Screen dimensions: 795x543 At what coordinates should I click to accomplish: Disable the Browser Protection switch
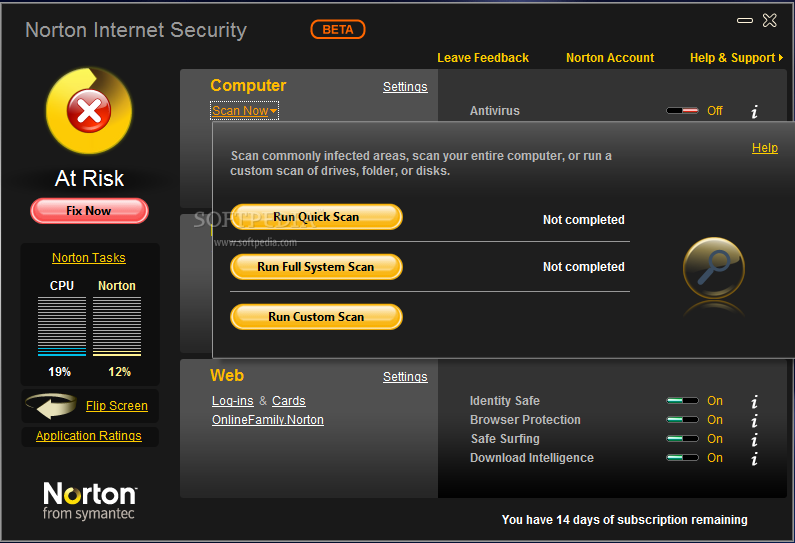[x=682, y=420]
